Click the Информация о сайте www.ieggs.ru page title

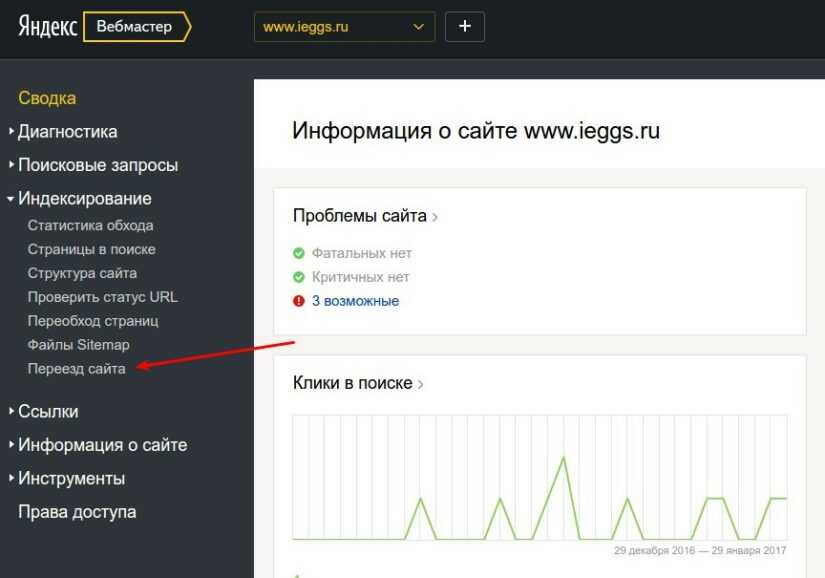point(476,131)
